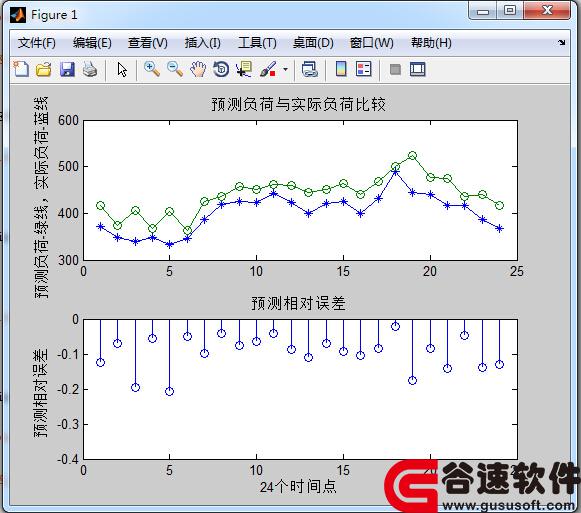Click the New Figure icon
The image size is (581, 513).
pos(21,69)
